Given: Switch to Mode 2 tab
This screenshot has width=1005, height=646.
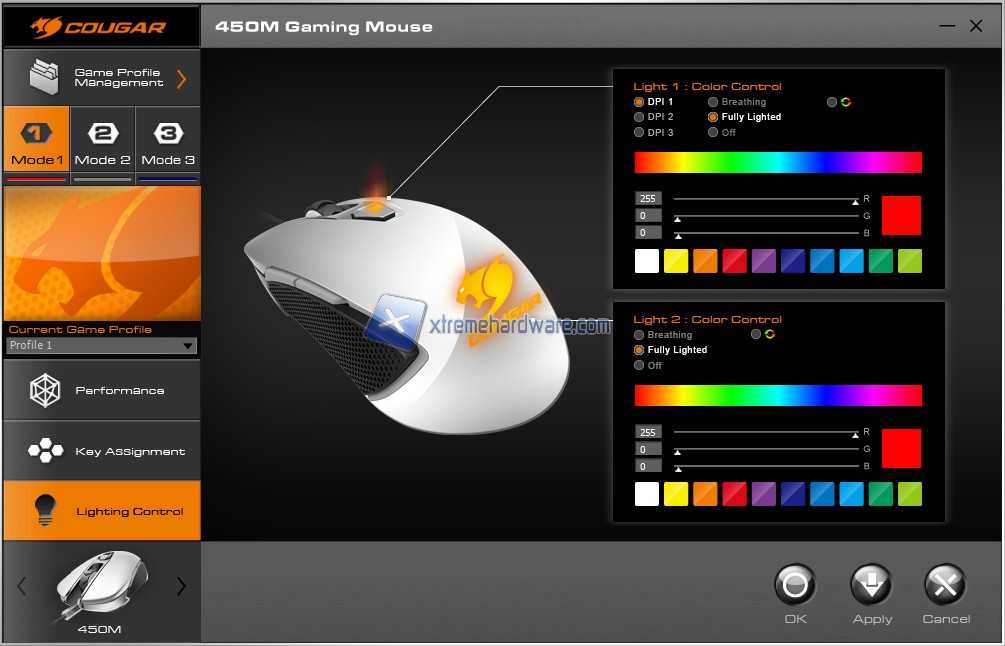Looking at the screenshot, I should click(103, 144).
